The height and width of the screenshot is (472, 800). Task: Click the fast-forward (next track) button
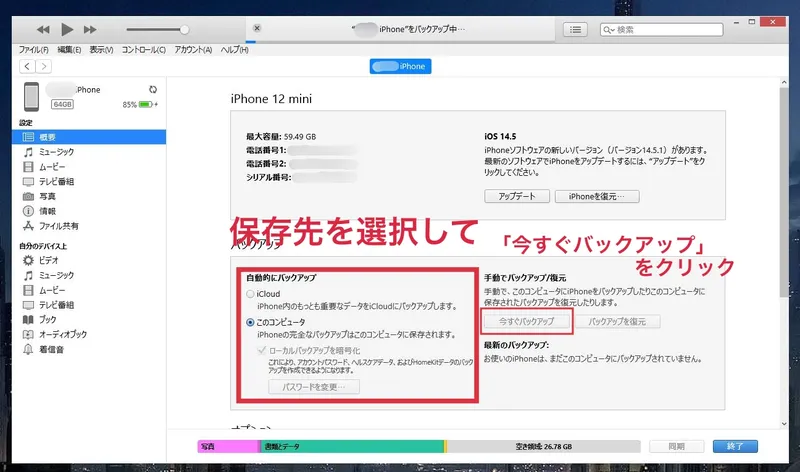click(x=91, y=30)
